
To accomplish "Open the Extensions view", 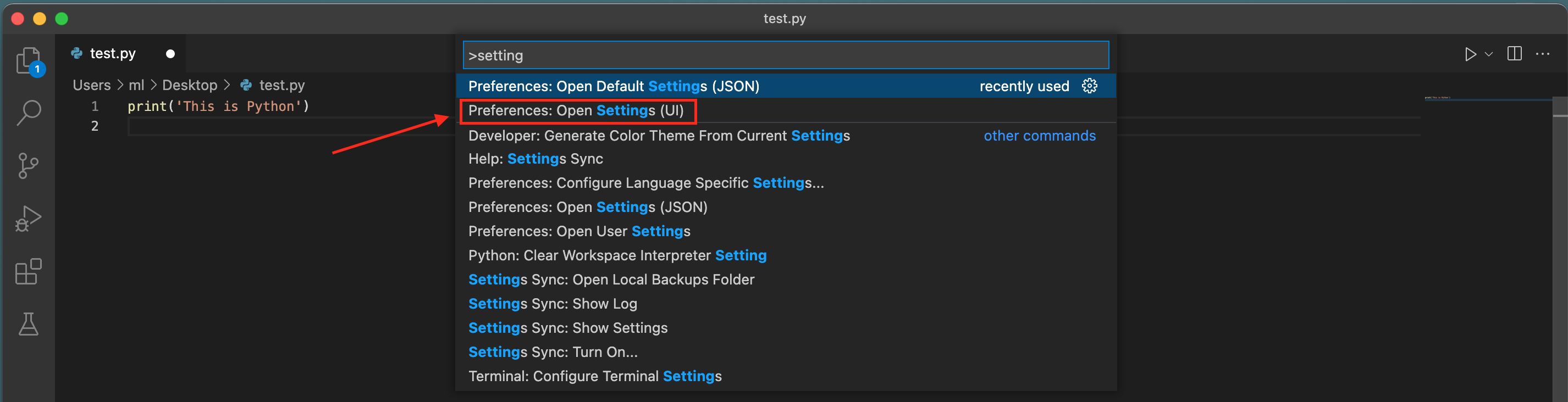I will pyautogui.click(x=28, y=271).
